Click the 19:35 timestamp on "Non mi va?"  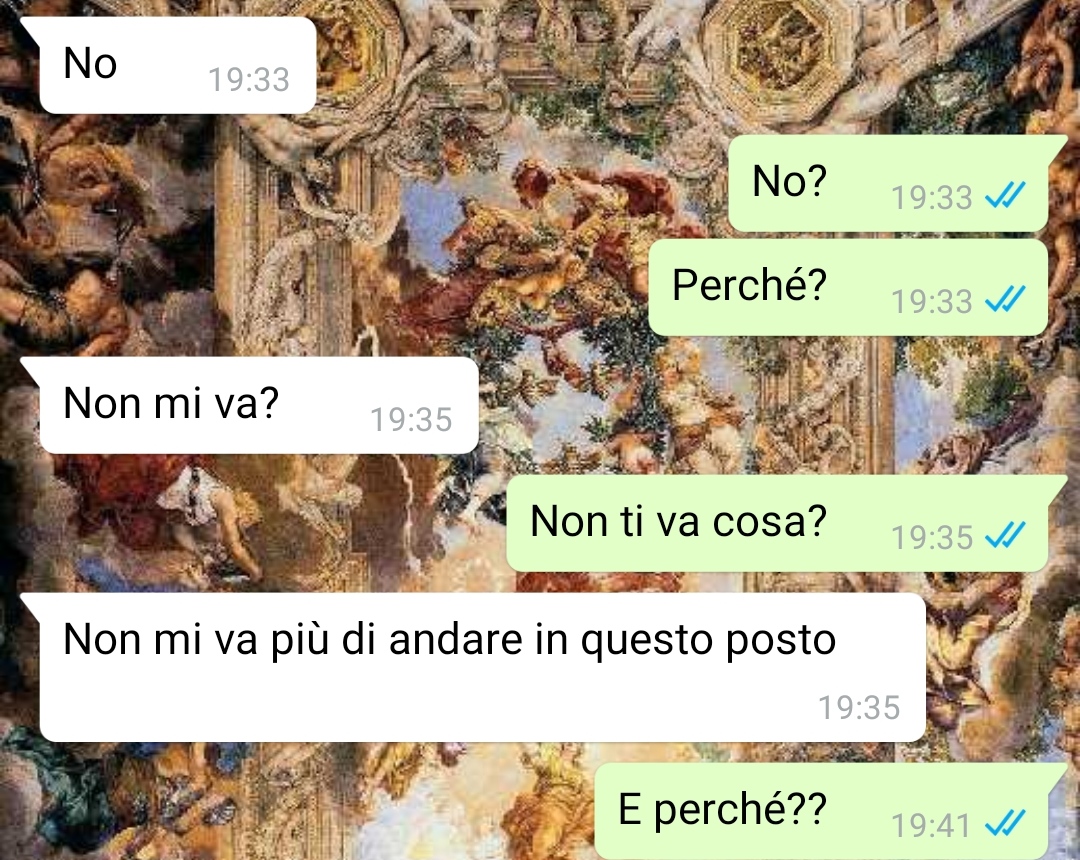pyautogui.click(x=411, y=419)
